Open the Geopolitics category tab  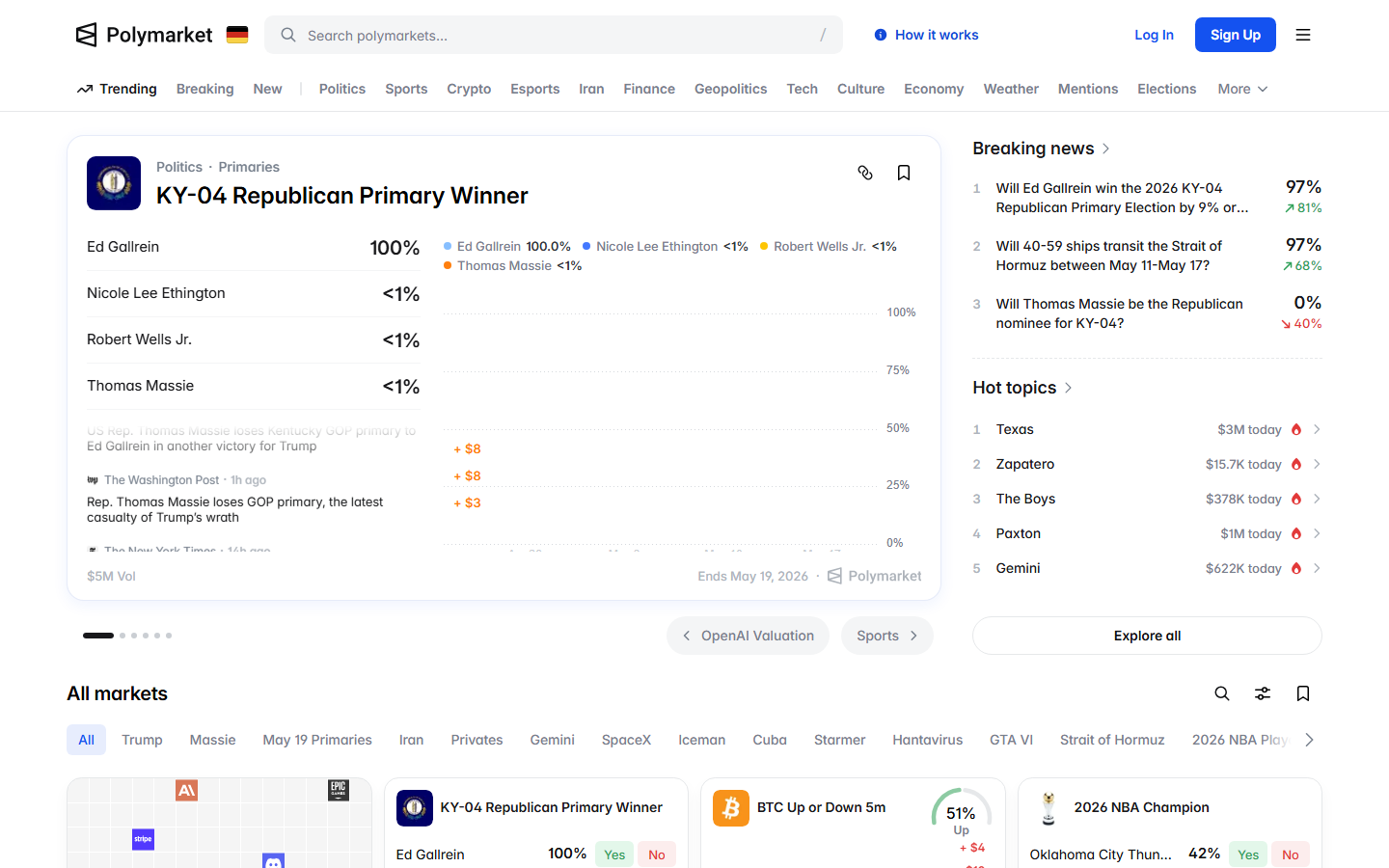(x=731, y=89)
